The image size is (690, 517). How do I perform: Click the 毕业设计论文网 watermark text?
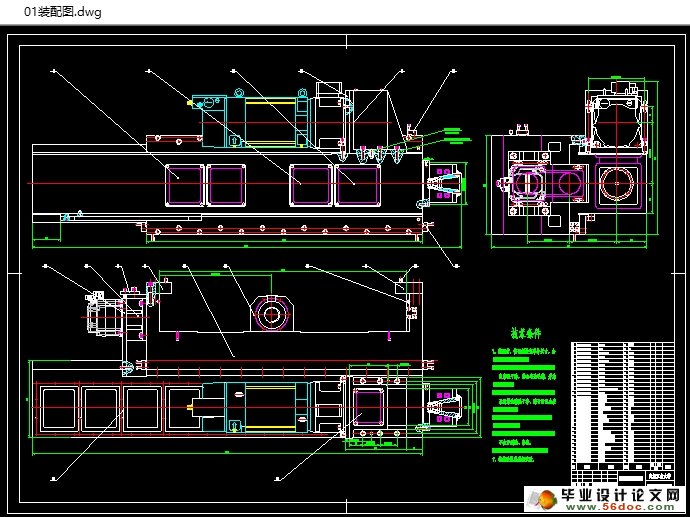coord(626,494)
